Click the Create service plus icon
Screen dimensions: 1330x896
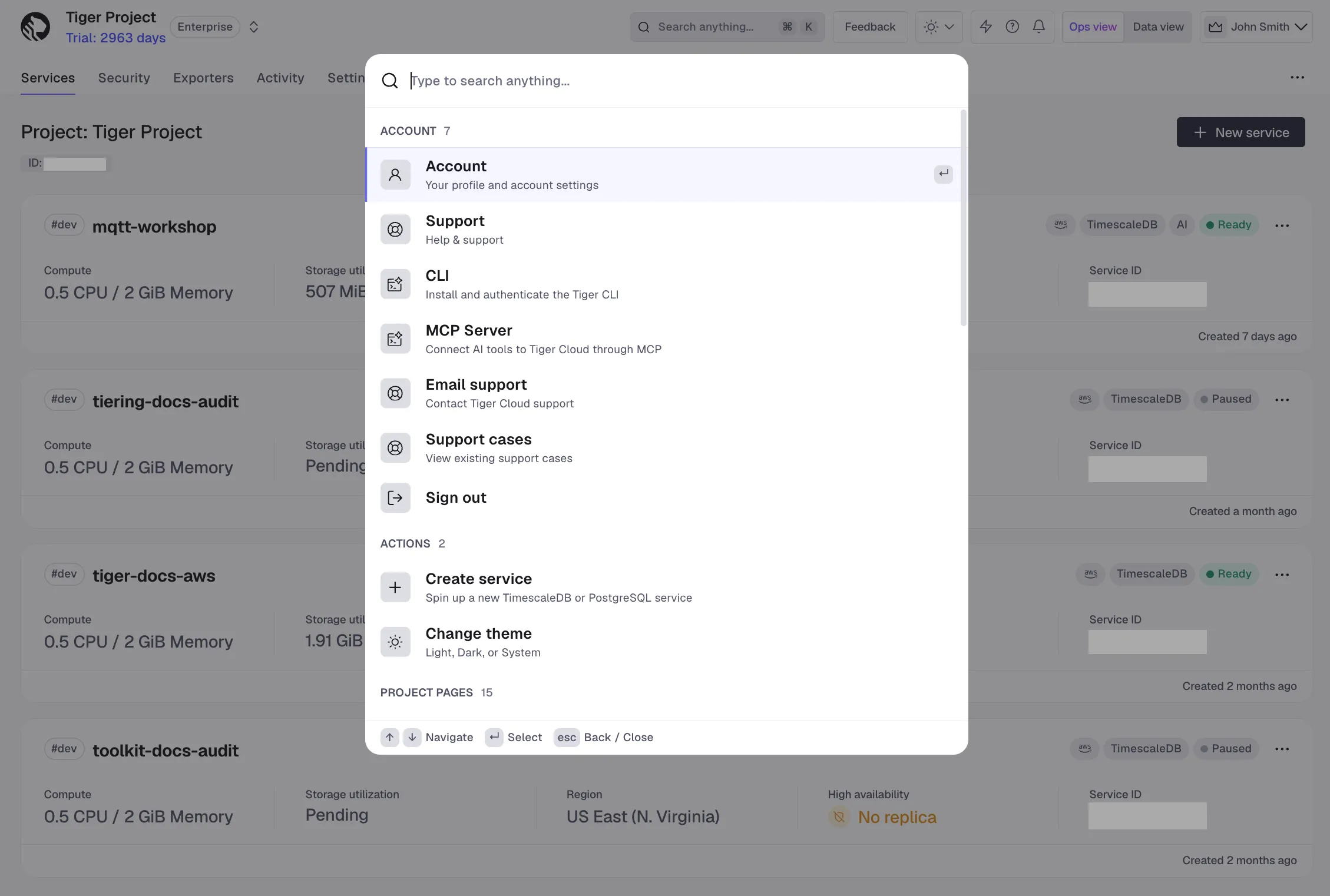coord(395,588)
